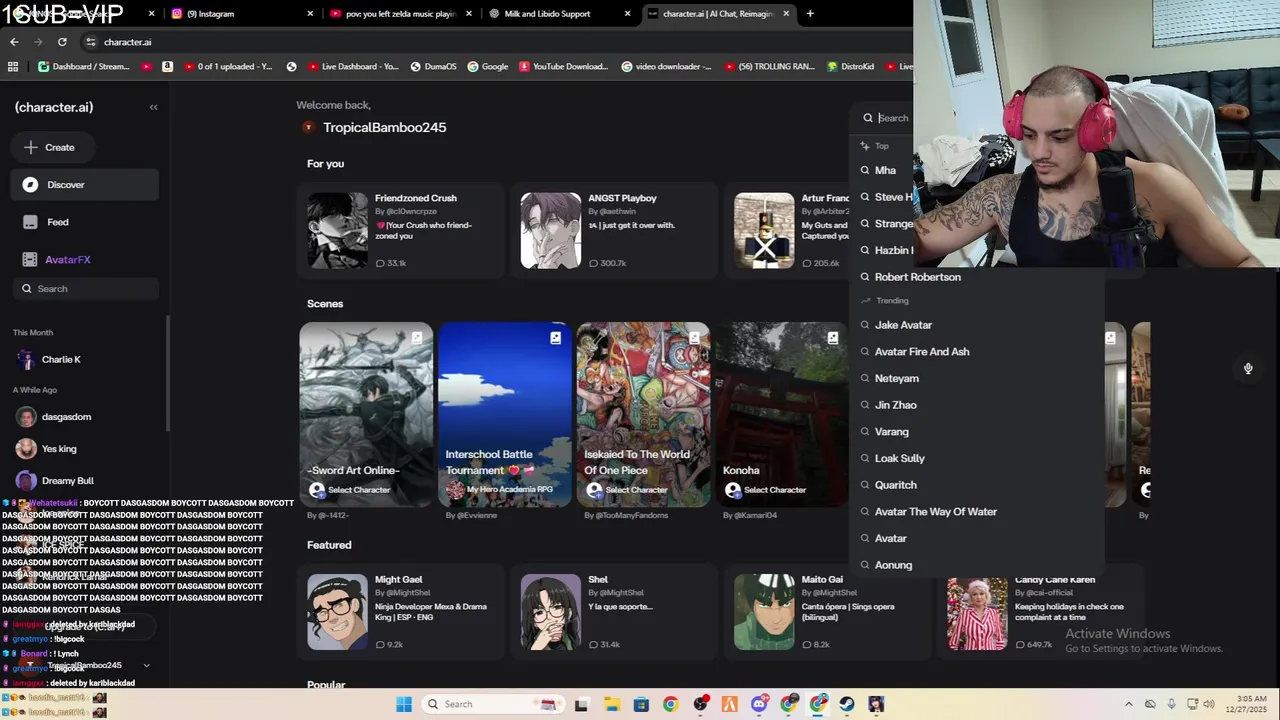This screenshot has height=720, width=1280.
Task: Open File Explorer from the taskbar
Action: tap(611, 704)
